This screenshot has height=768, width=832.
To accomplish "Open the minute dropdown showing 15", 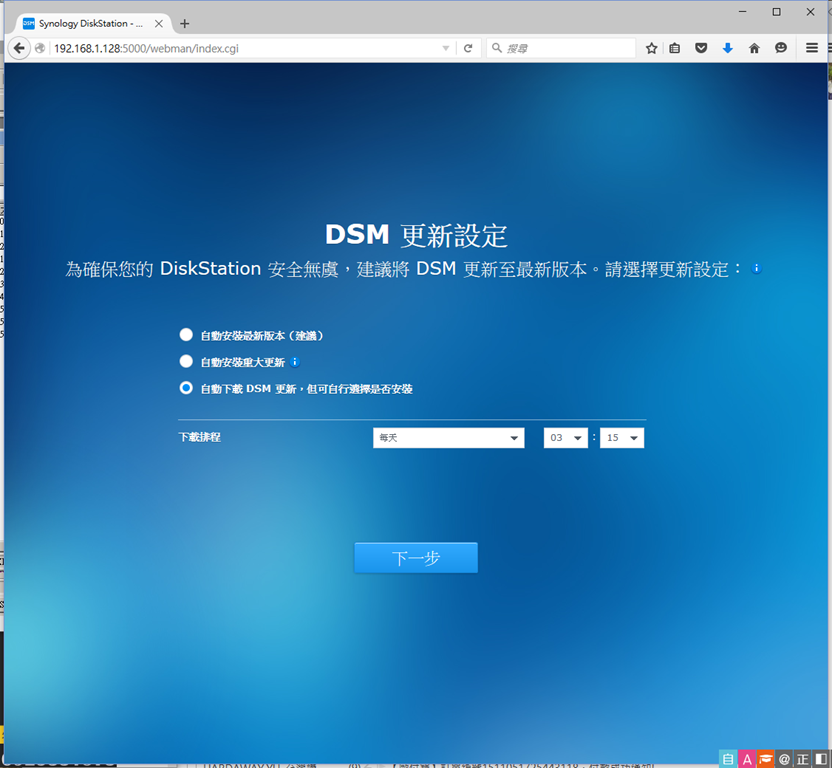I will click(x=622, y=438).
